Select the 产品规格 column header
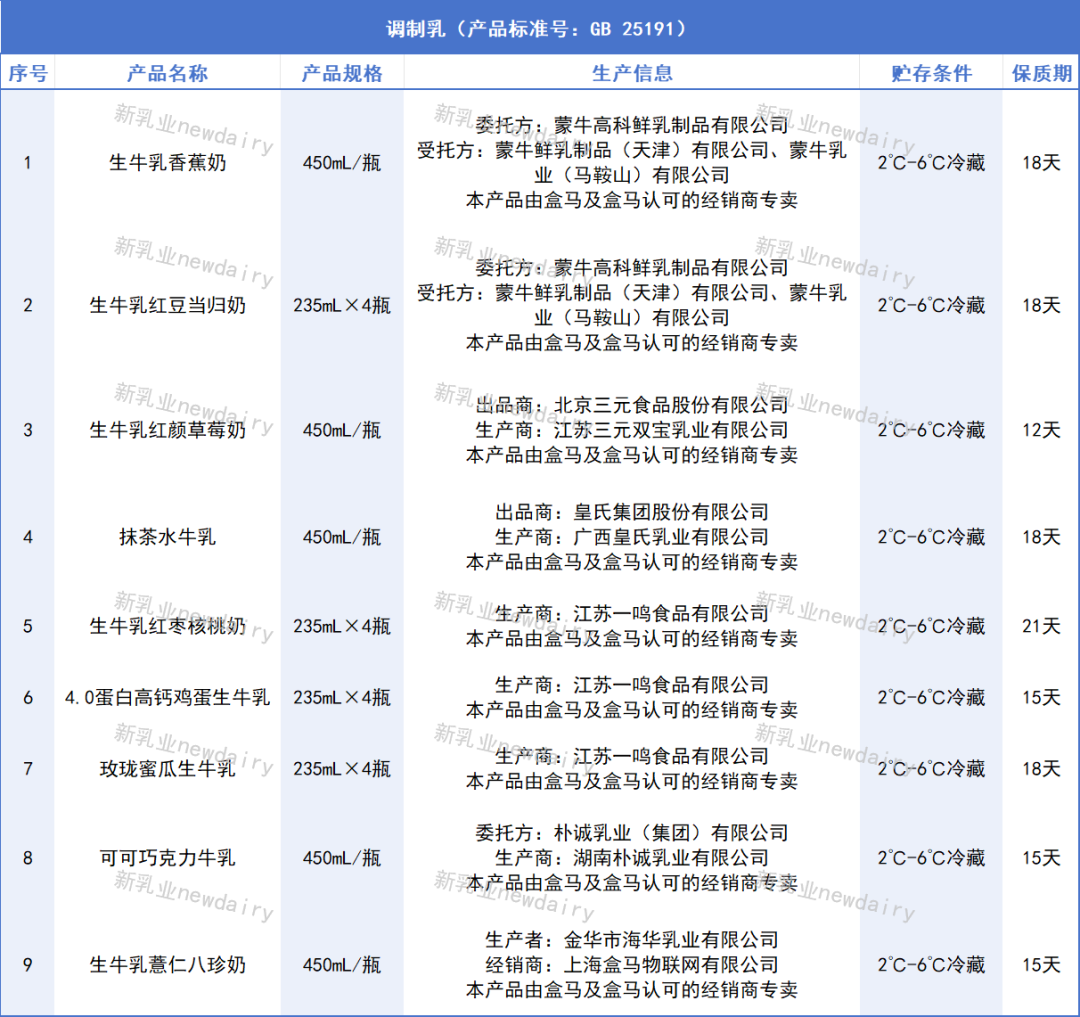 click(342, 73)
